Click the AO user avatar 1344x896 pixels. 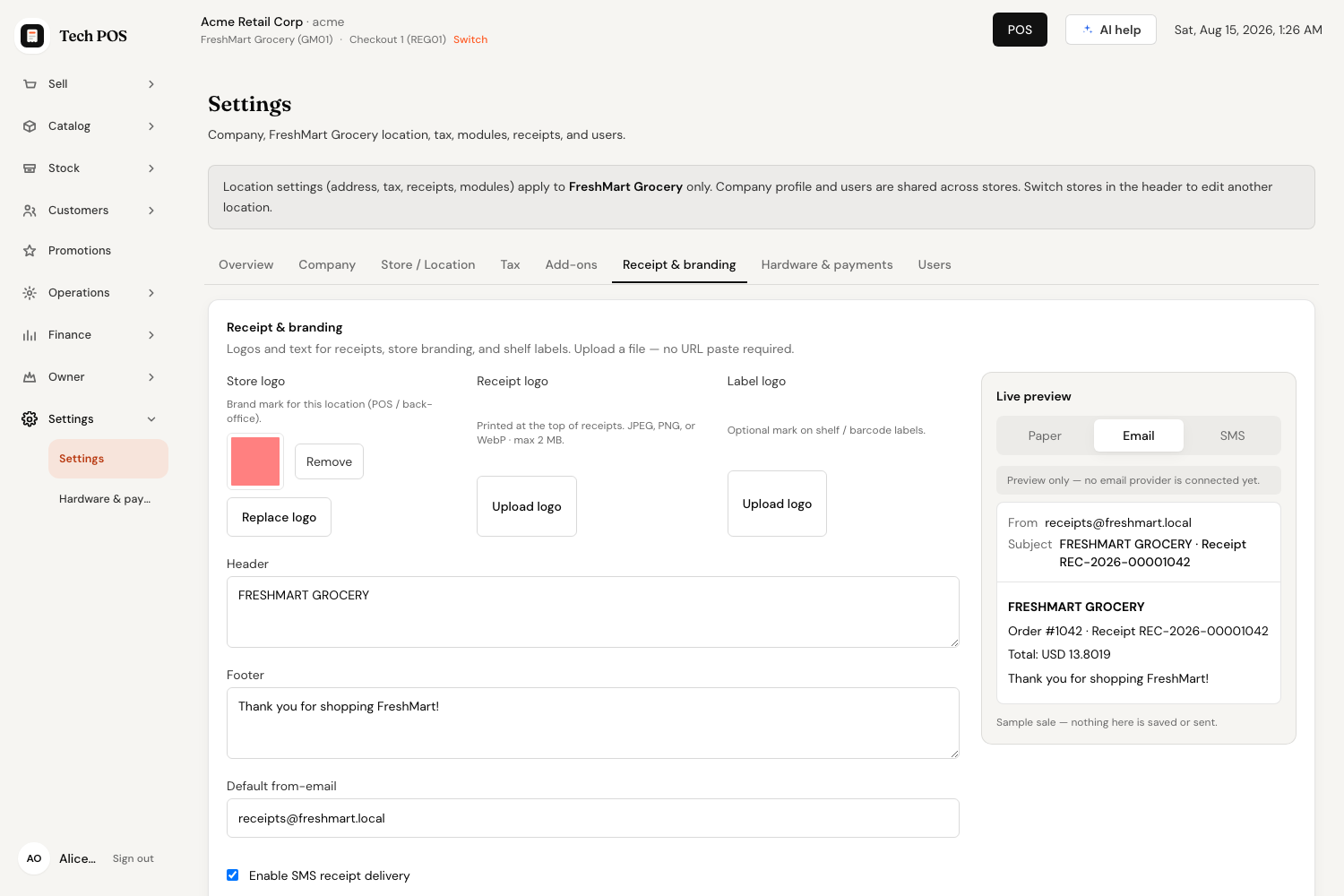pyautogui.click(x=34, y=858)
